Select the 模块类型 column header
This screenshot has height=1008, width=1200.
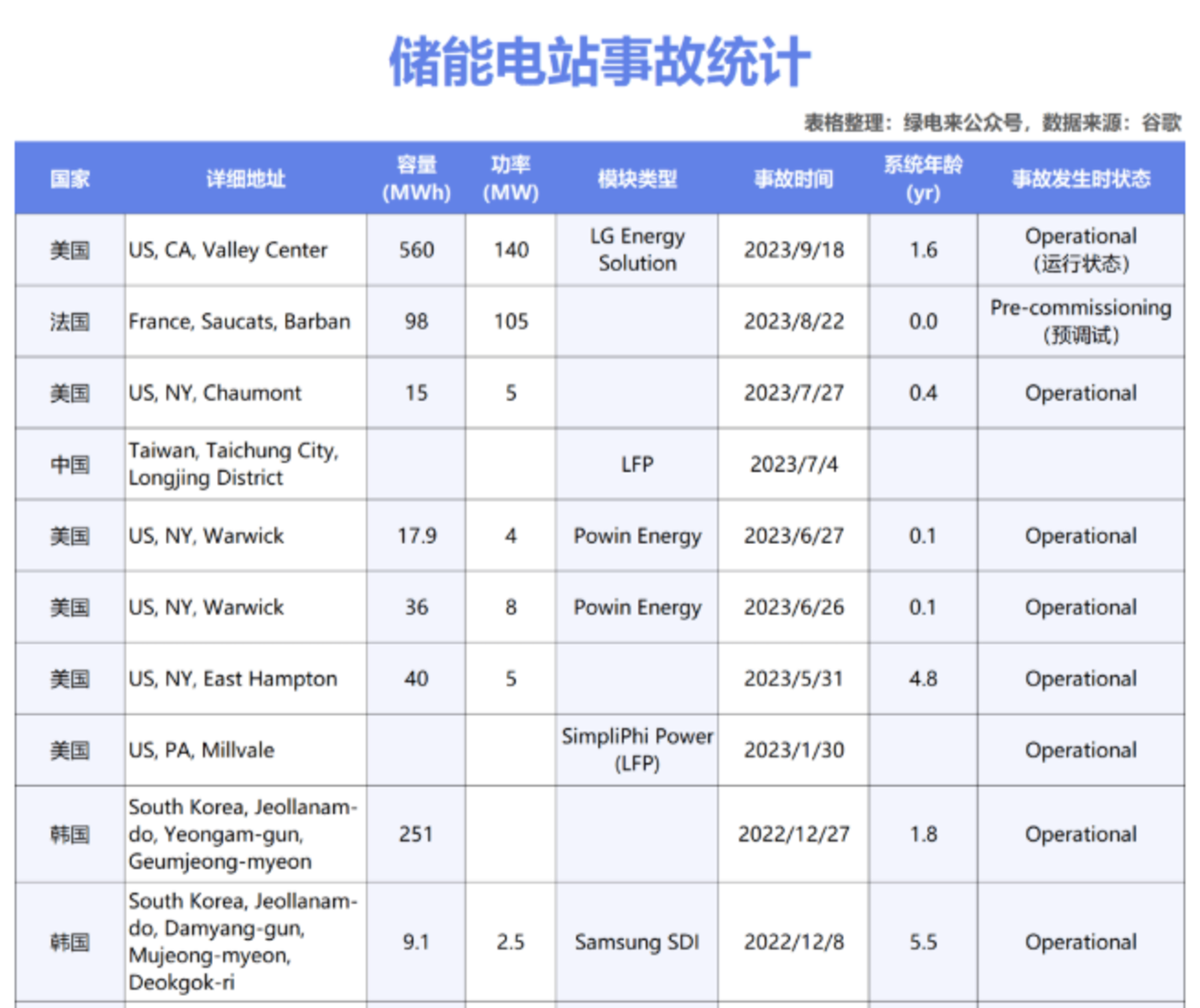tap(636, 178)
